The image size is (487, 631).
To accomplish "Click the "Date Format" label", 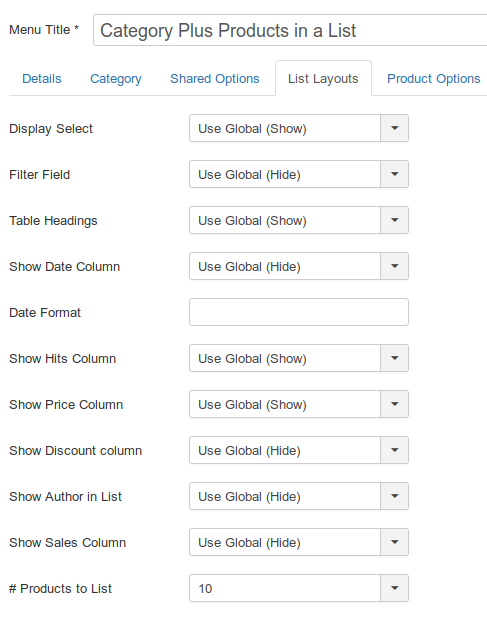I will click(45, 313).
